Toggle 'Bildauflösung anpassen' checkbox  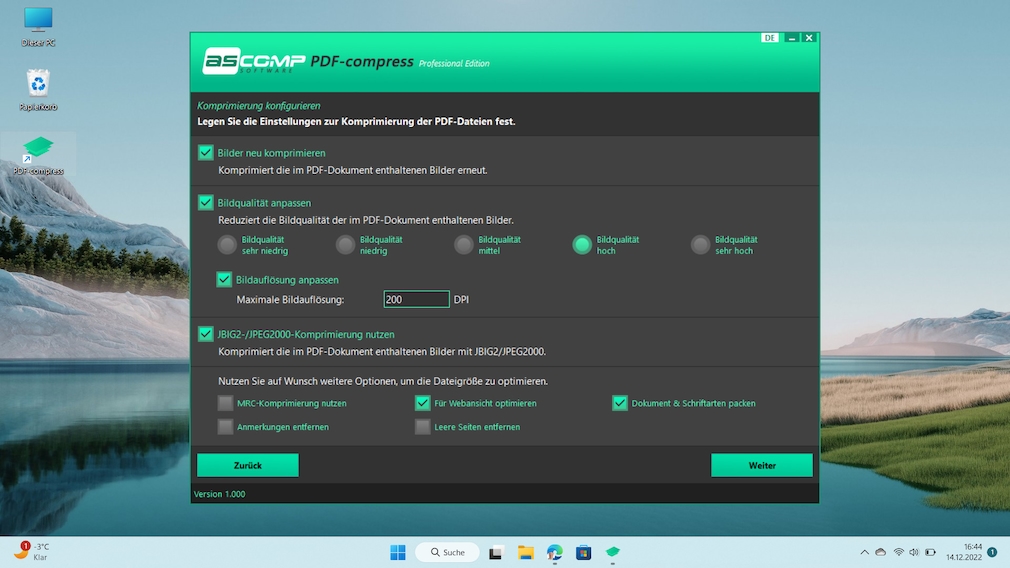(x=225, y=280)
